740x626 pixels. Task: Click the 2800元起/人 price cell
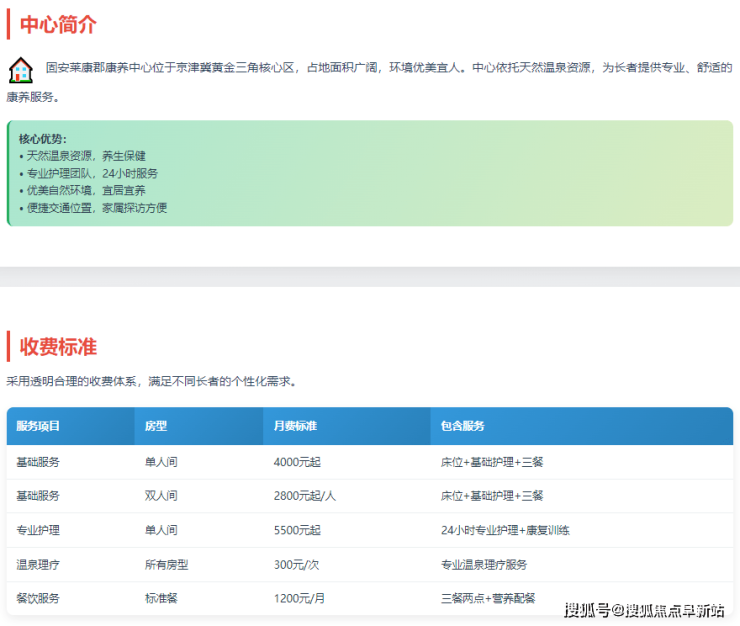(x=303, y=496)
